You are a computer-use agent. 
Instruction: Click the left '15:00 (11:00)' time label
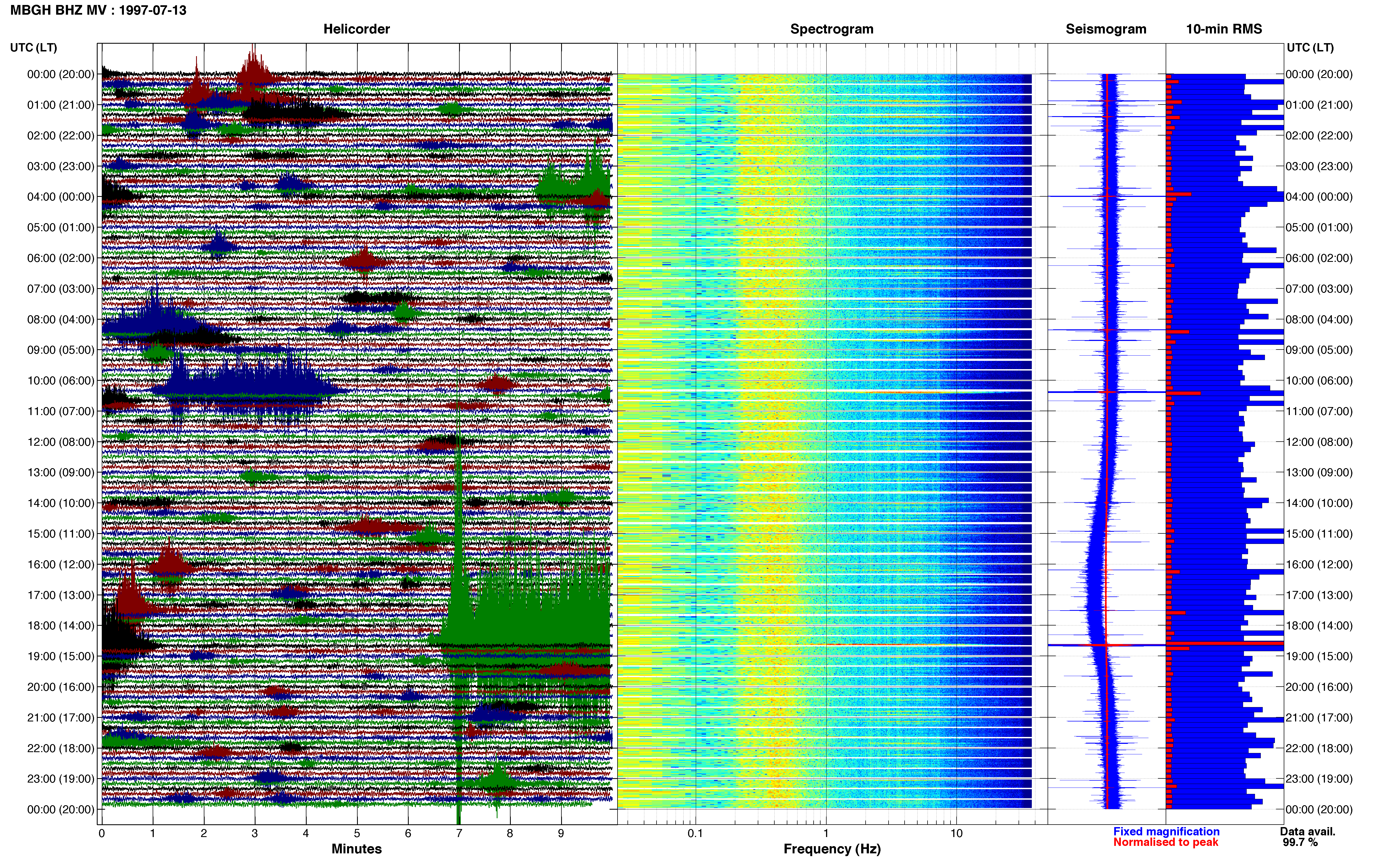pyautogui.click(x=61, y=534)
